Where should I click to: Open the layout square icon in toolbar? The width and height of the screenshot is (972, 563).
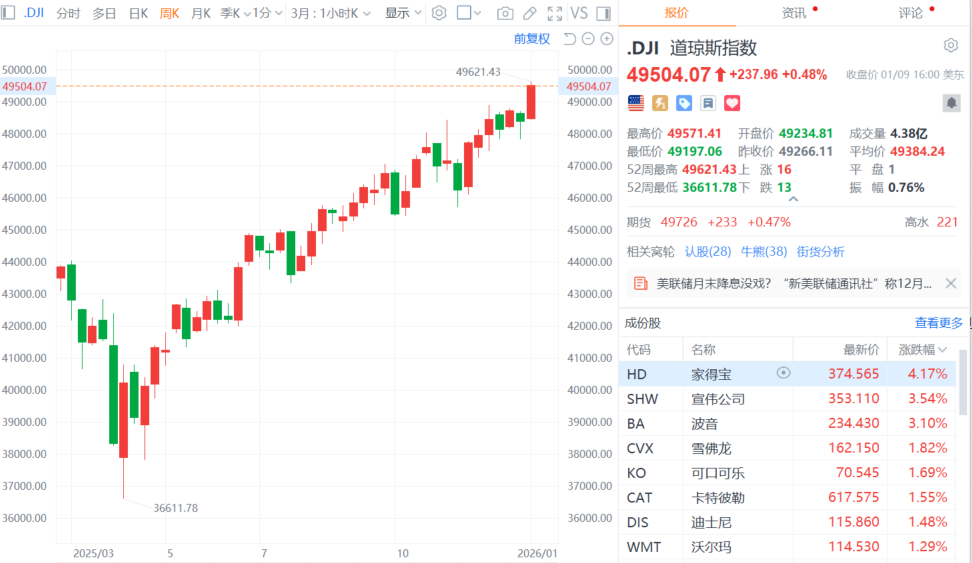coord(464,12)
